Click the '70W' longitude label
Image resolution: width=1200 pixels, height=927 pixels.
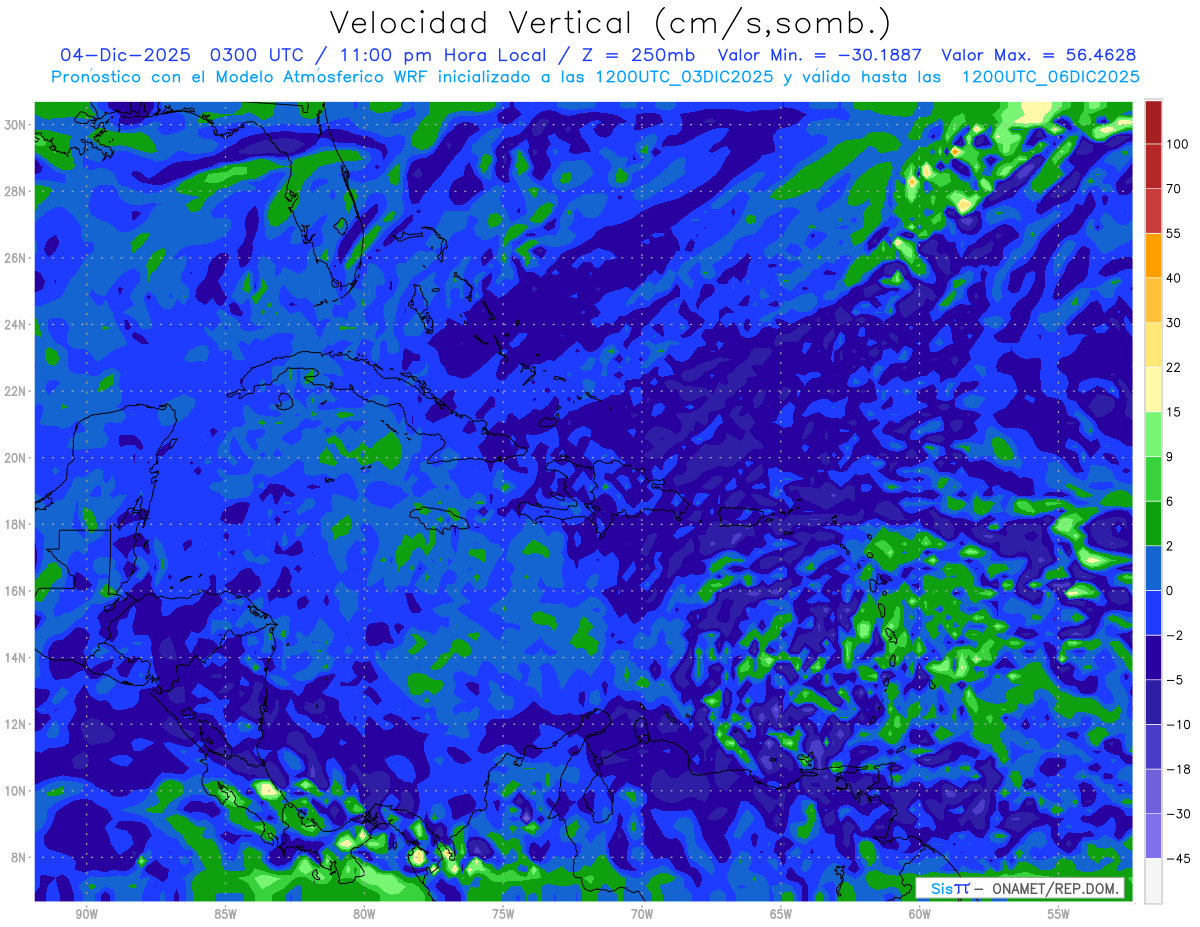tap(642, 914)
